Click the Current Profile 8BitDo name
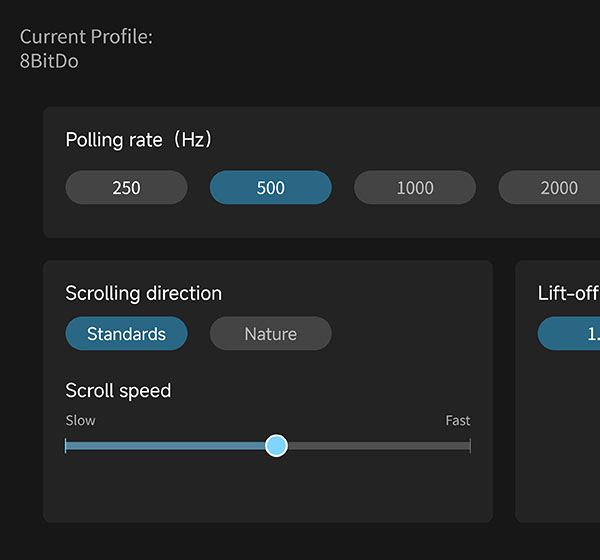The height and width of the screenshot is (560, 600). point(49,61)
